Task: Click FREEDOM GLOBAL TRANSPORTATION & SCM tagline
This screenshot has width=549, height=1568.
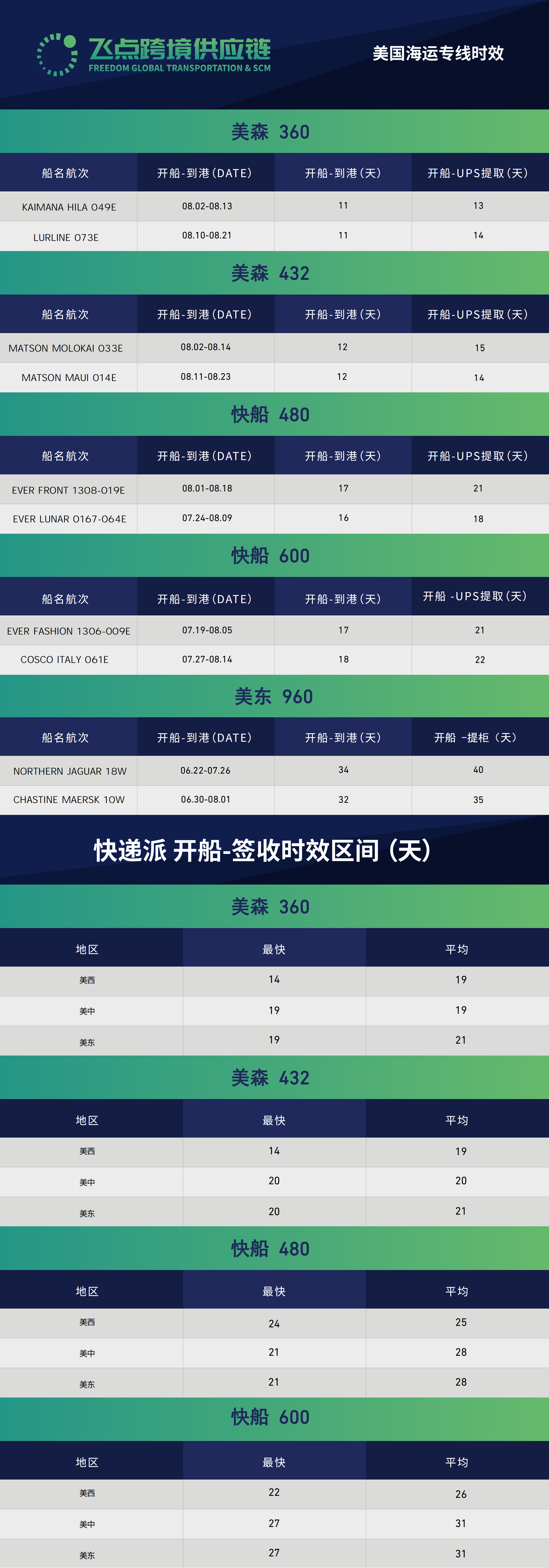Action: pos(180,68)
